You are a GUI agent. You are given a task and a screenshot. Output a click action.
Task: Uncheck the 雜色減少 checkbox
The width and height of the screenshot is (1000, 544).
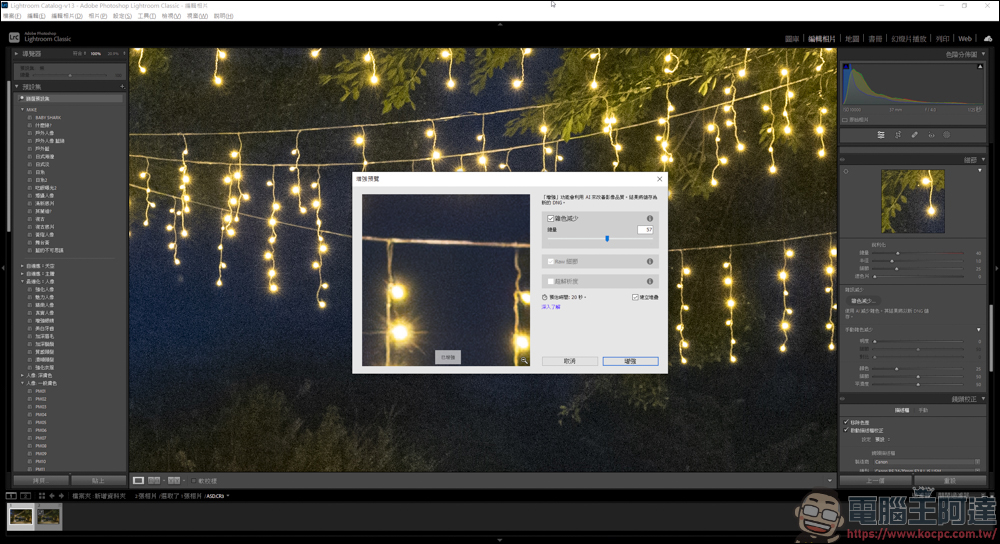pos(550,218)
